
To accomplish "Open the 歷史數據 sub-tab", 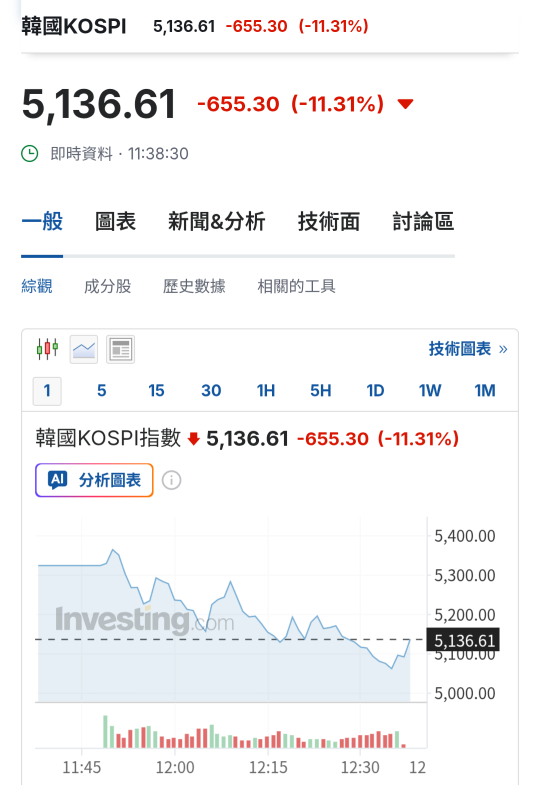I will (x=194, y=286).
